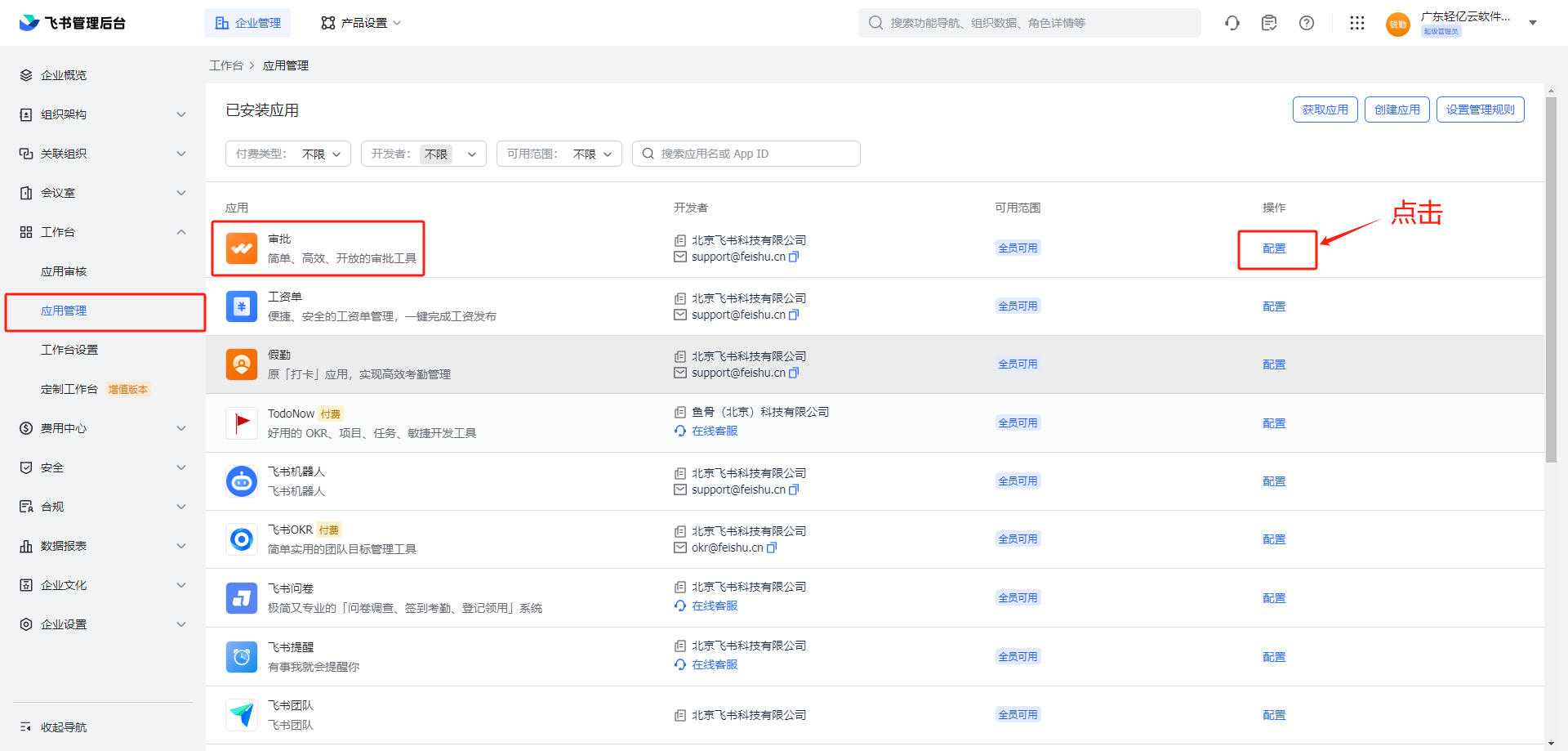Click the orange user avatar
1568x751 pixels.
click(1398, 24)
